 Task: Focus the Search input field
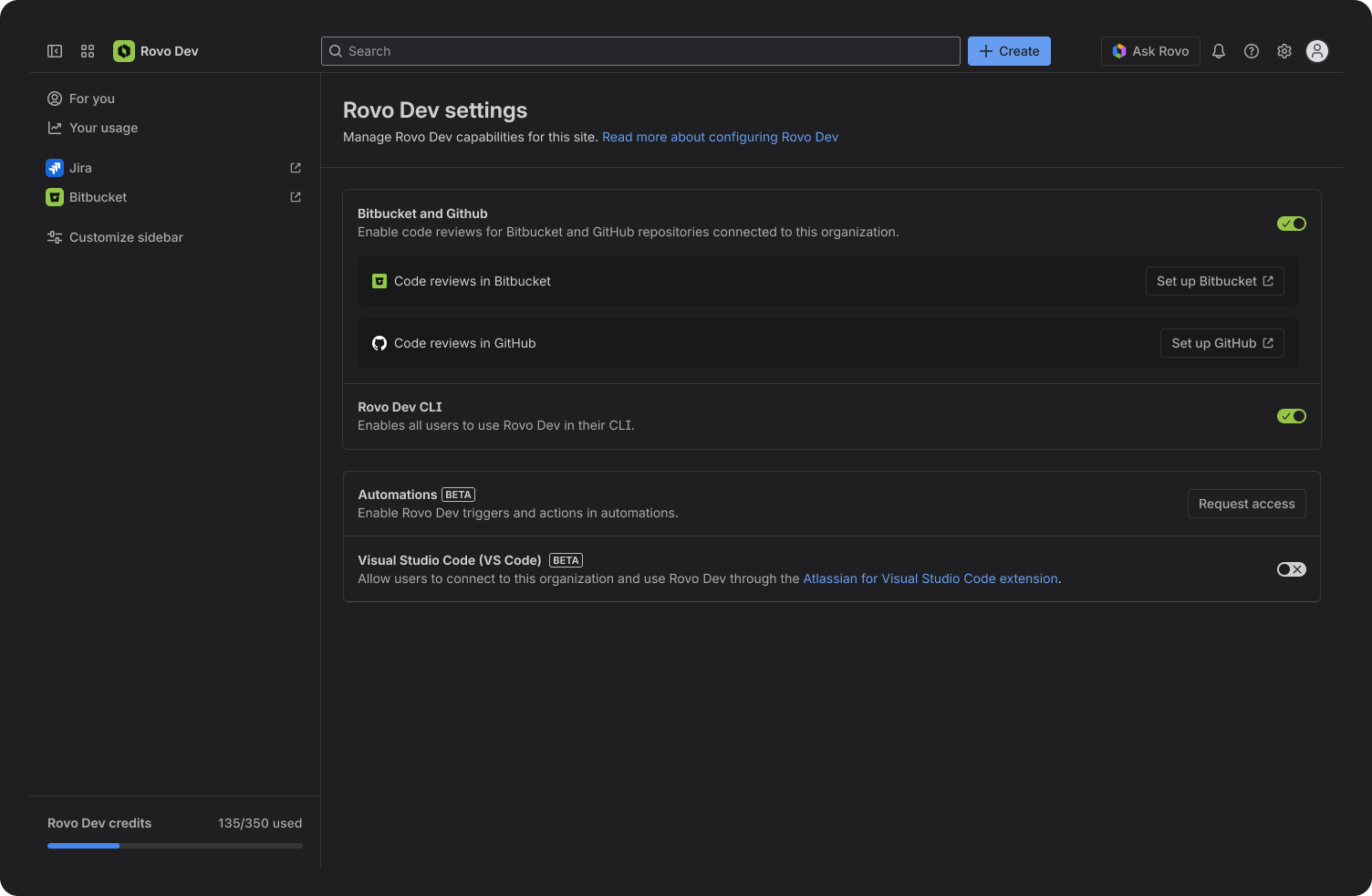click(640, 51)
